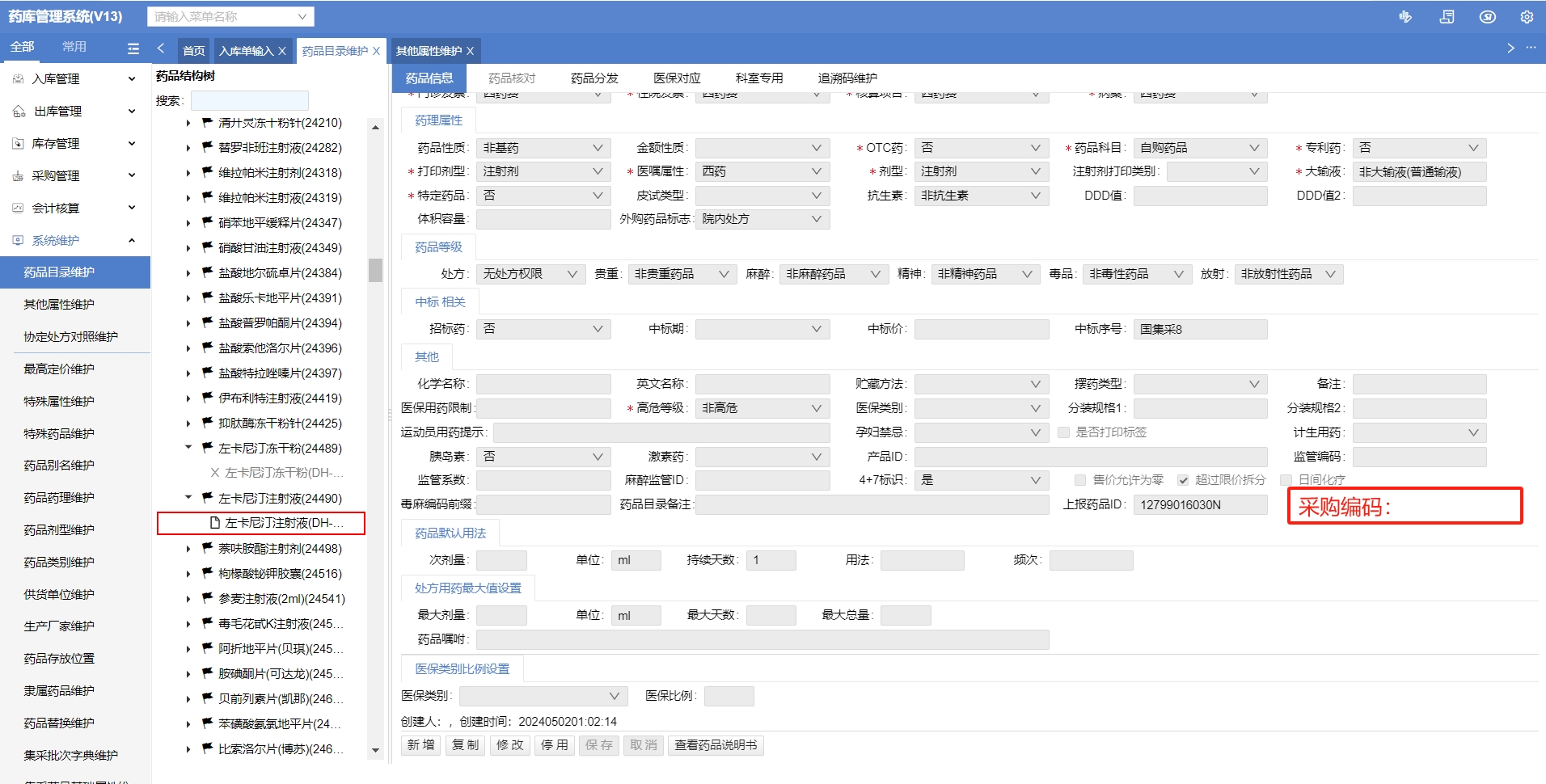Switch to the 医保对应 tab
Viewport: 1546px width, 784px height.
point(677,78)
